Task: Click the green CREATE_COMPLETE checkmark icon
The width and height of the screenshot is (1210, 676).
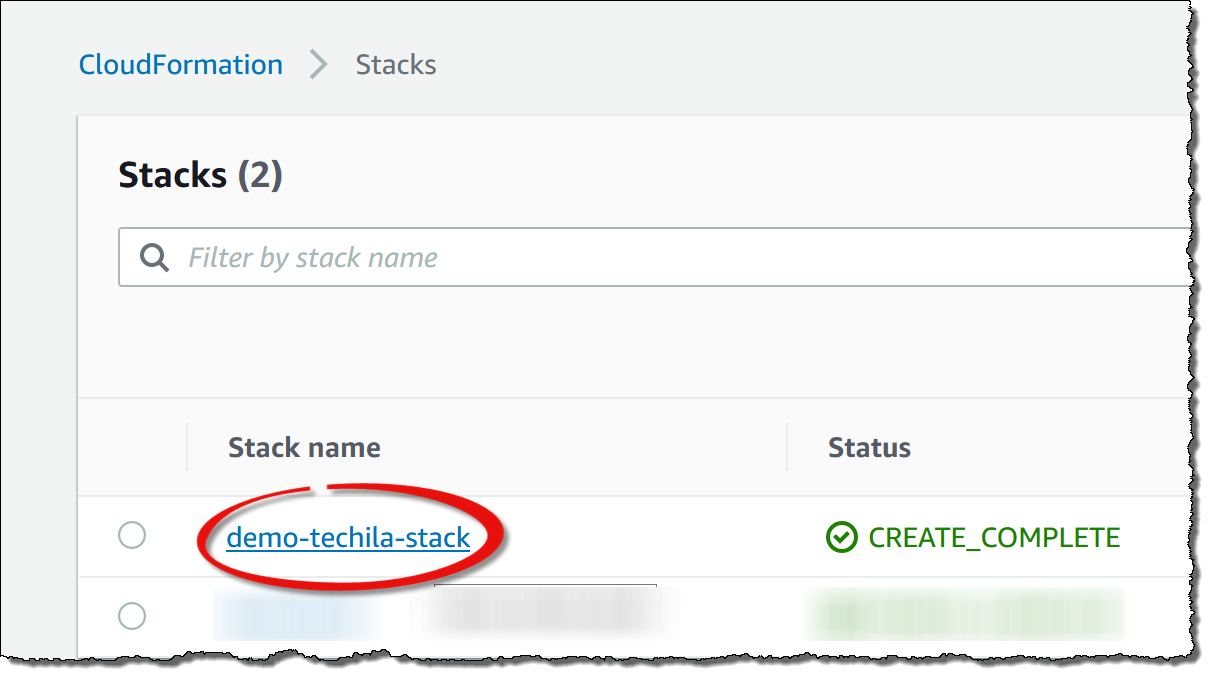Action: click(841, 538)
